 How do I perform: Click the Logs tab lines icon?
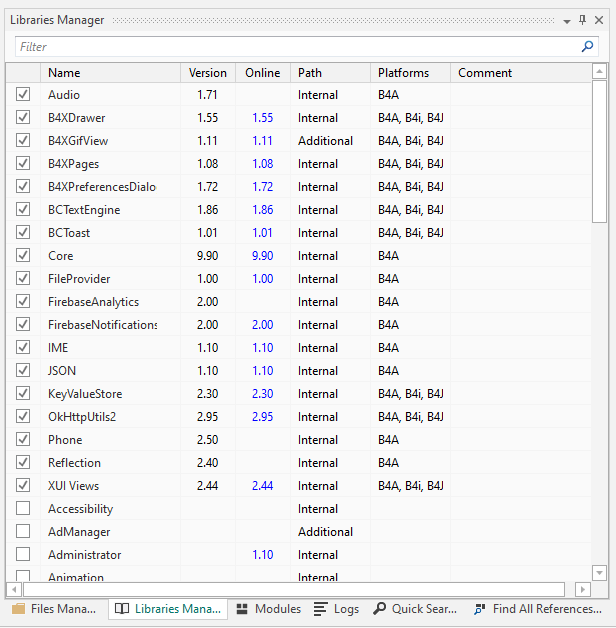click(x=320, y=609)
